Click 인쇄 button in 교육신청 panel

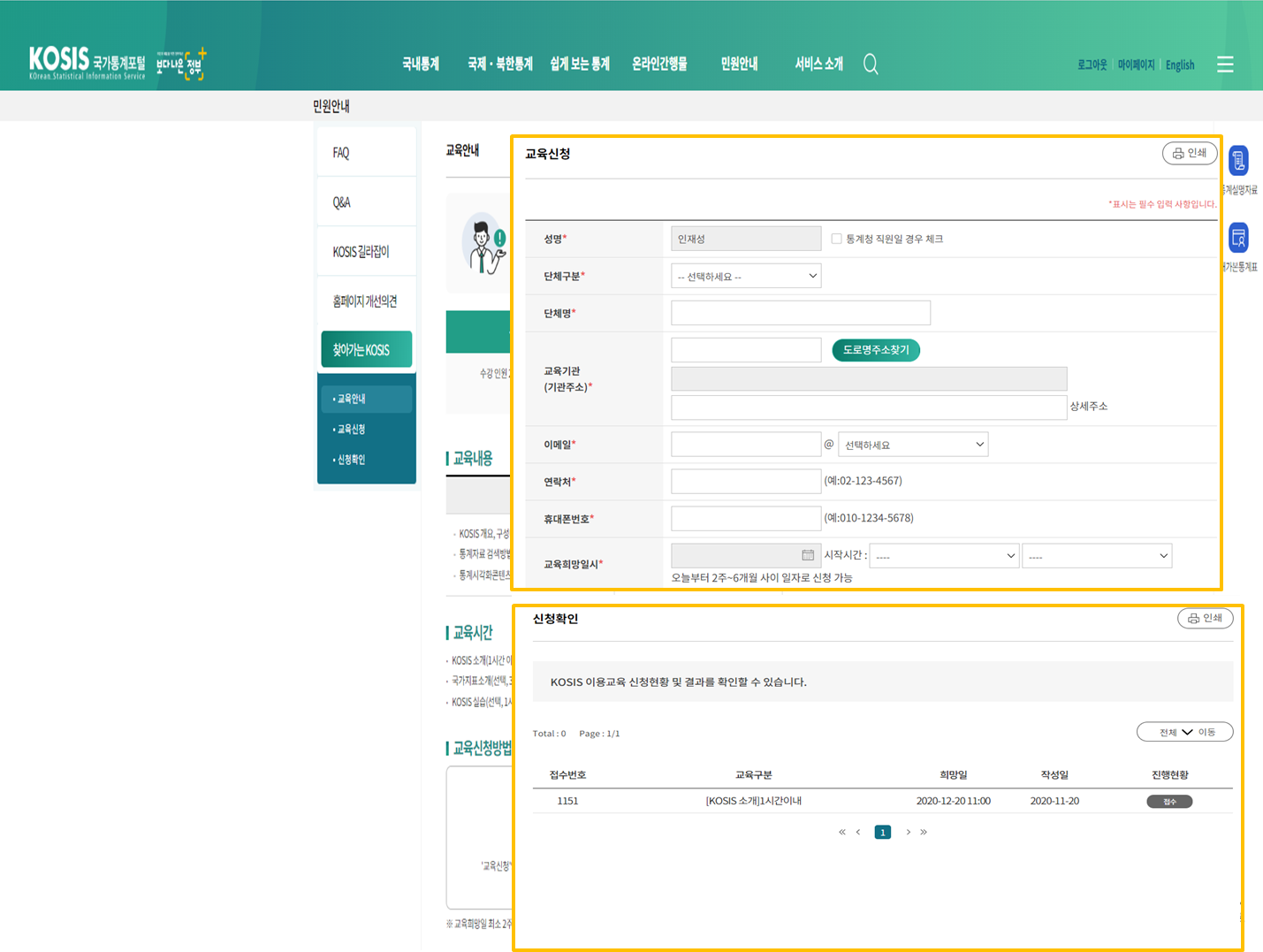(x=1189, y=153)
